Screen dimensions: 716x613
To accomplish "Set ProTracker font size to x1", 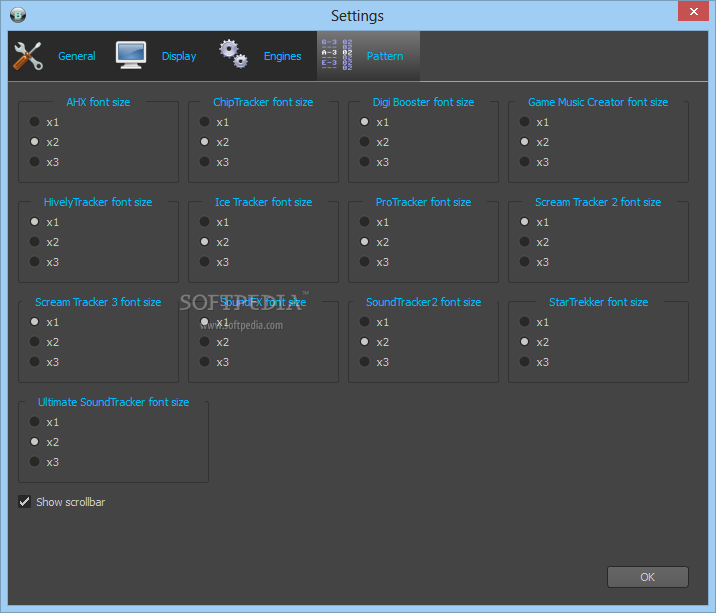I will click(364, 222).
